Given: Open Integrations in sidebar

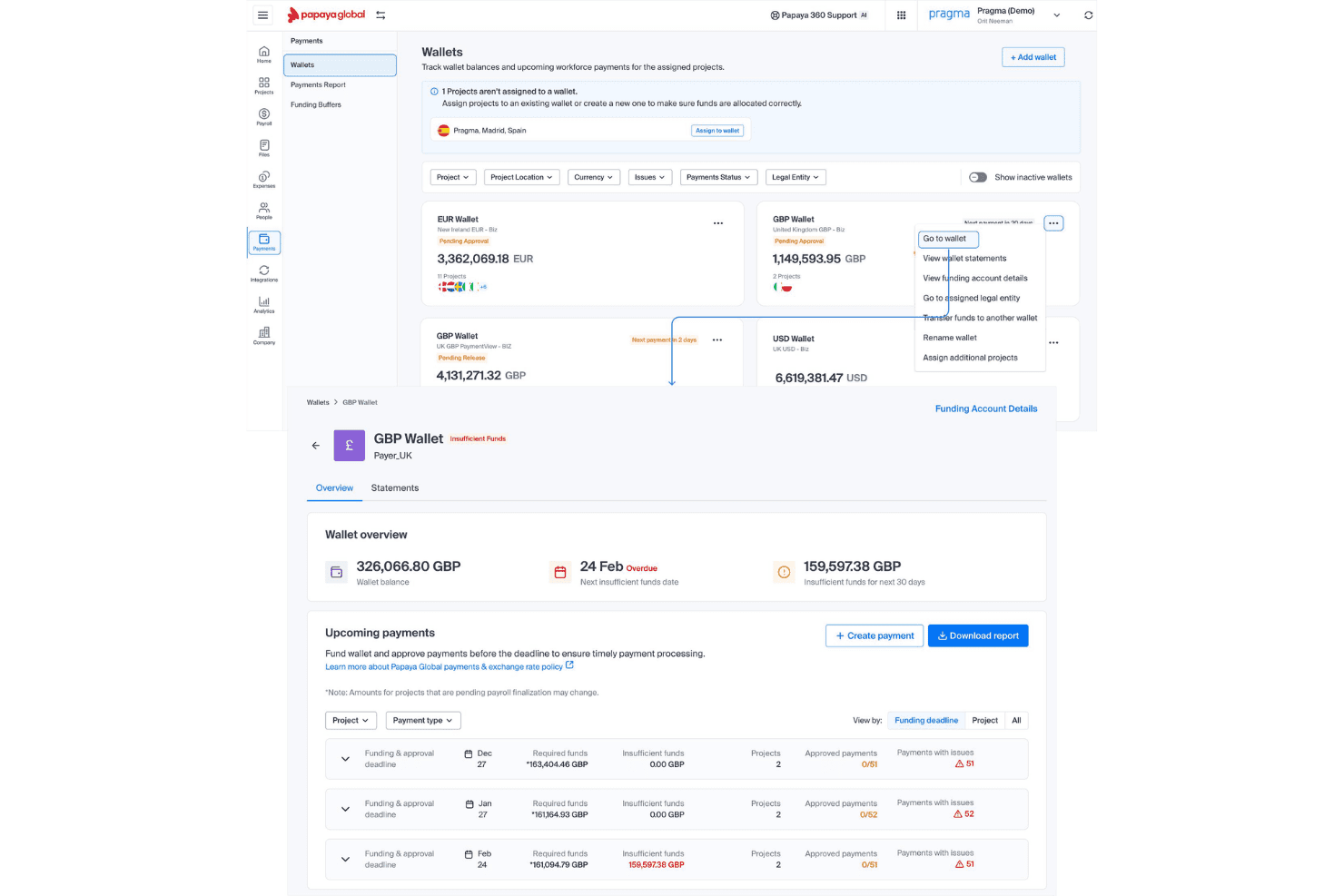Looking at the screenshot, I should click(263, 273).
